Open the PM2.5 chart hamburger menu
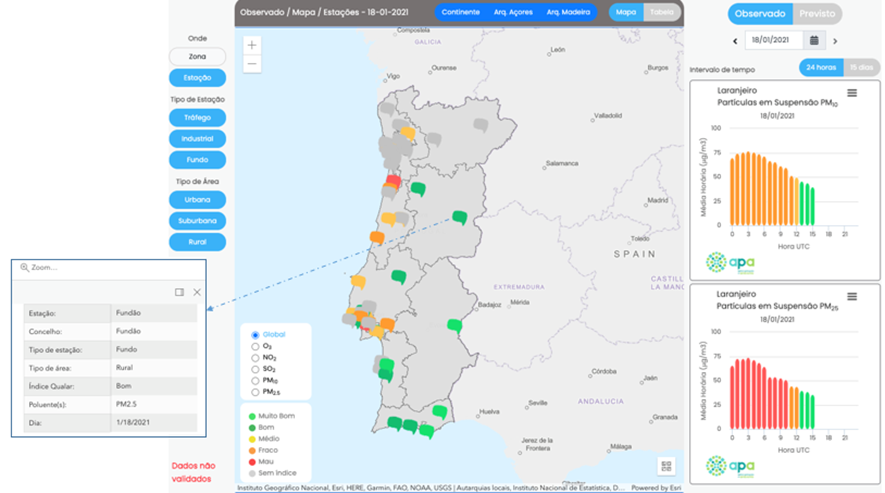The width and height of the screenshot is (885, 493). coord(852,297)
